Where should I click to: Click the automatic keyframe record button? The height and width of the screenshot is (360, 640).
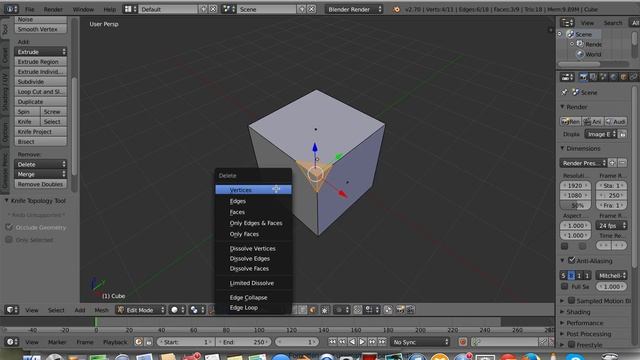(462, 342)
